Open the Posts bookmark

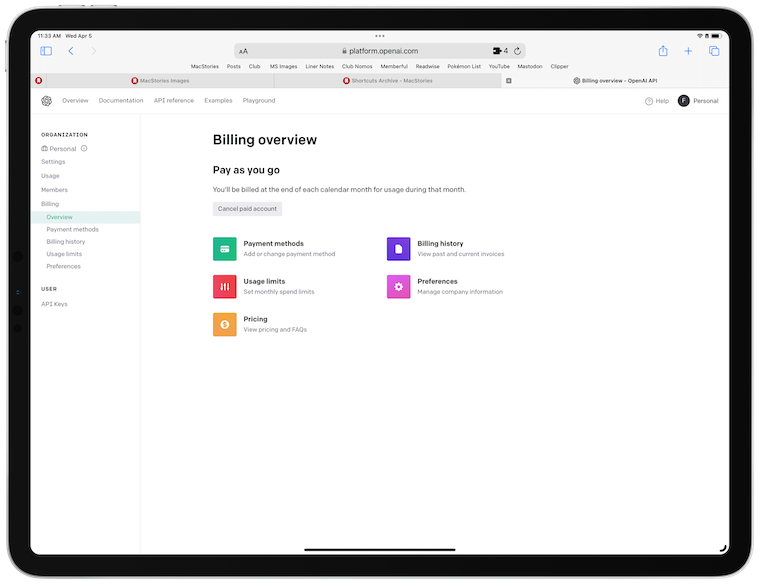coord(234,66)
